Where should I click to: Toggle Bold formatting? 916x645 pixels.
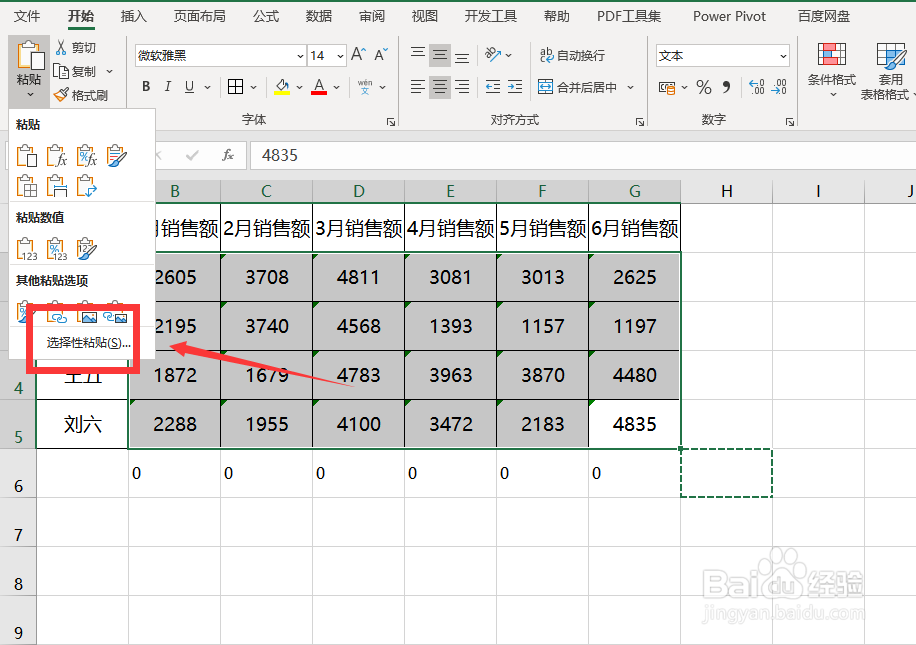[x=146, y=87]
